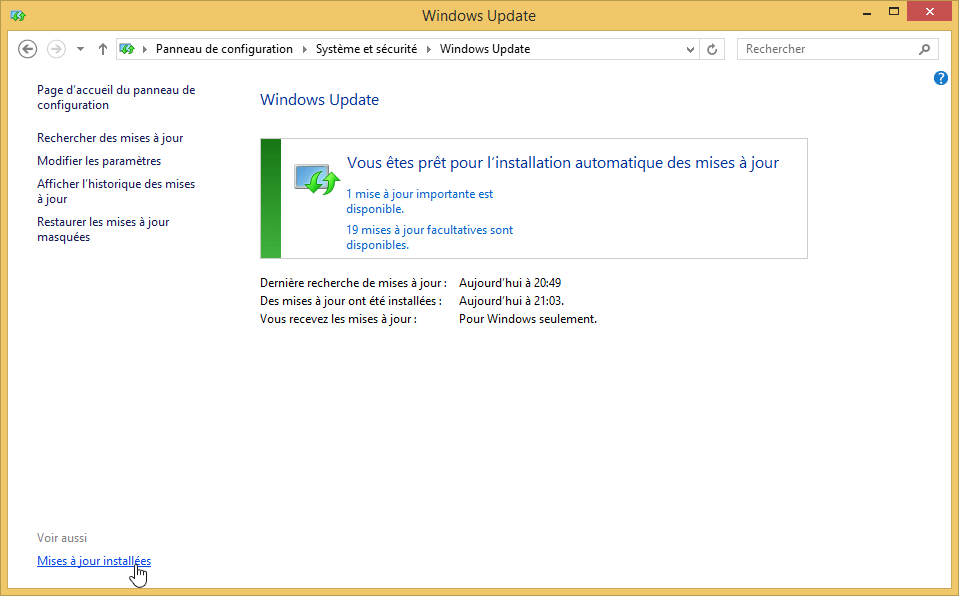Click the 'Aujourd'hui à 20:49' text
This screenshot has height=596, width=959.
[x=510, y=283]
